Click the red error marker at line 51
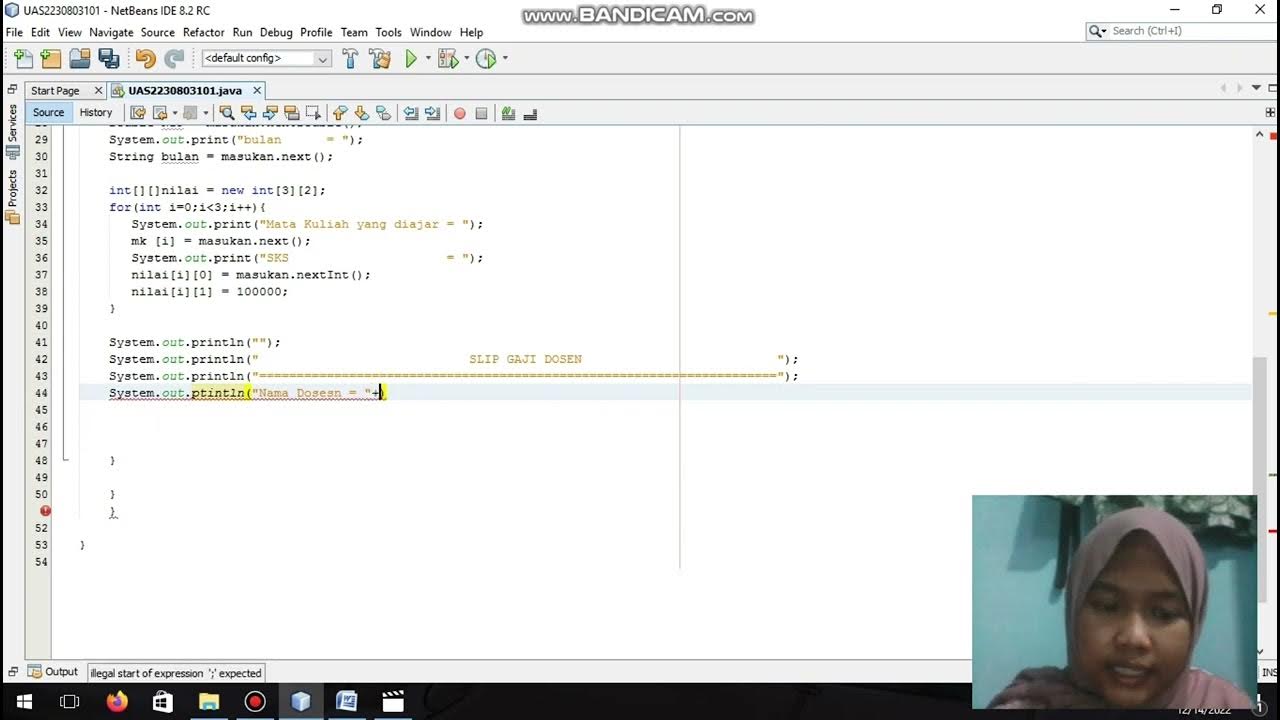The height and width of the screenshot is (720, 1280). coord(45,511)
